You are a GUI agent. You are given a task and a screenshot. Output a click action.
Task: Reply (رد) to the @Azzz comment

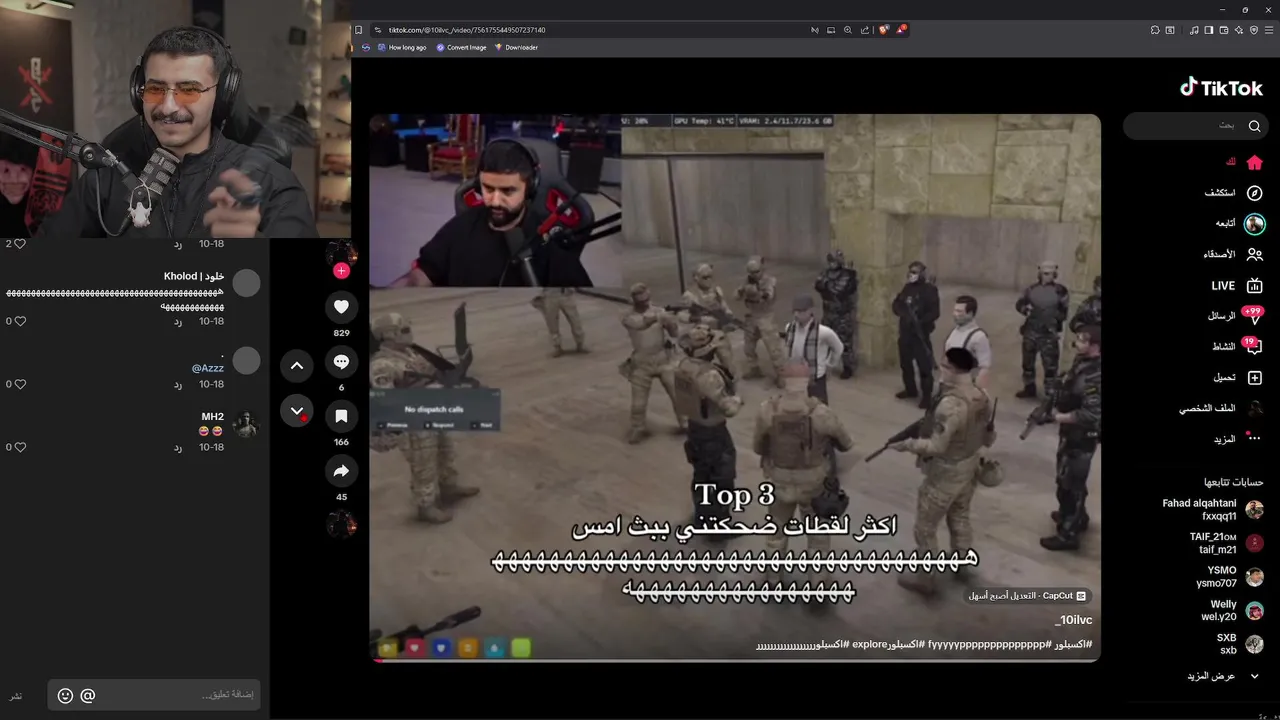coord(178,384)
